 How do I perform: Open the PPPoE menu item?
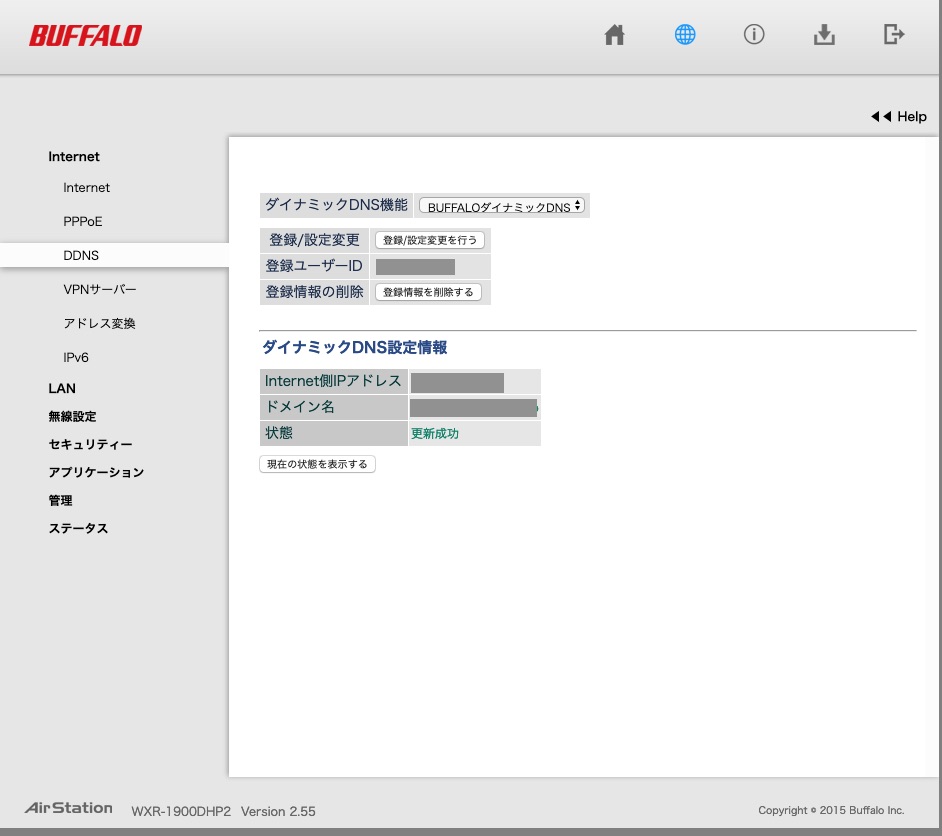(83, 222)
